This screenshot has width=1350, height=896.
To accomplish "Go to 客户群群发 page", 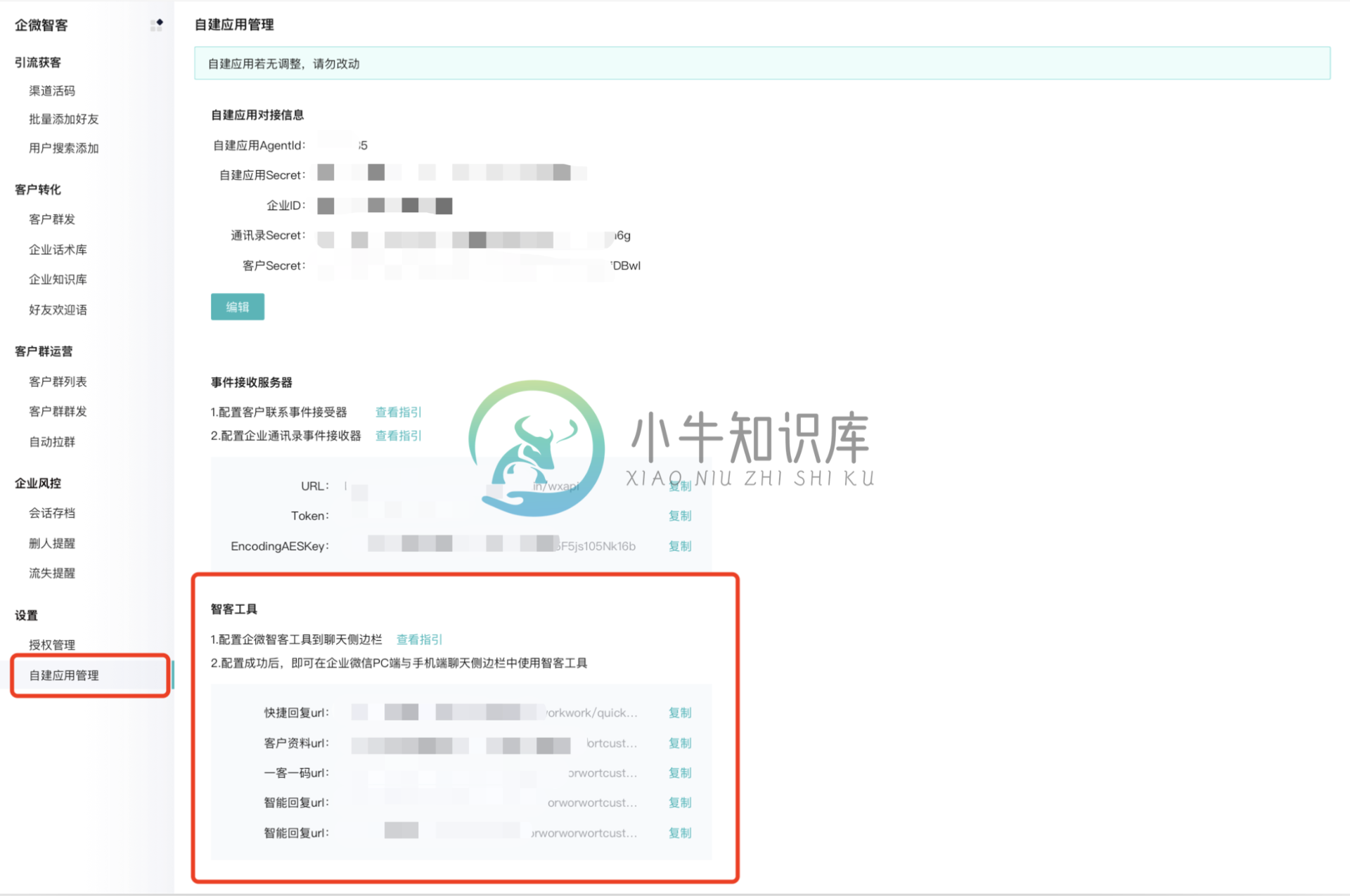I will 58,412.
